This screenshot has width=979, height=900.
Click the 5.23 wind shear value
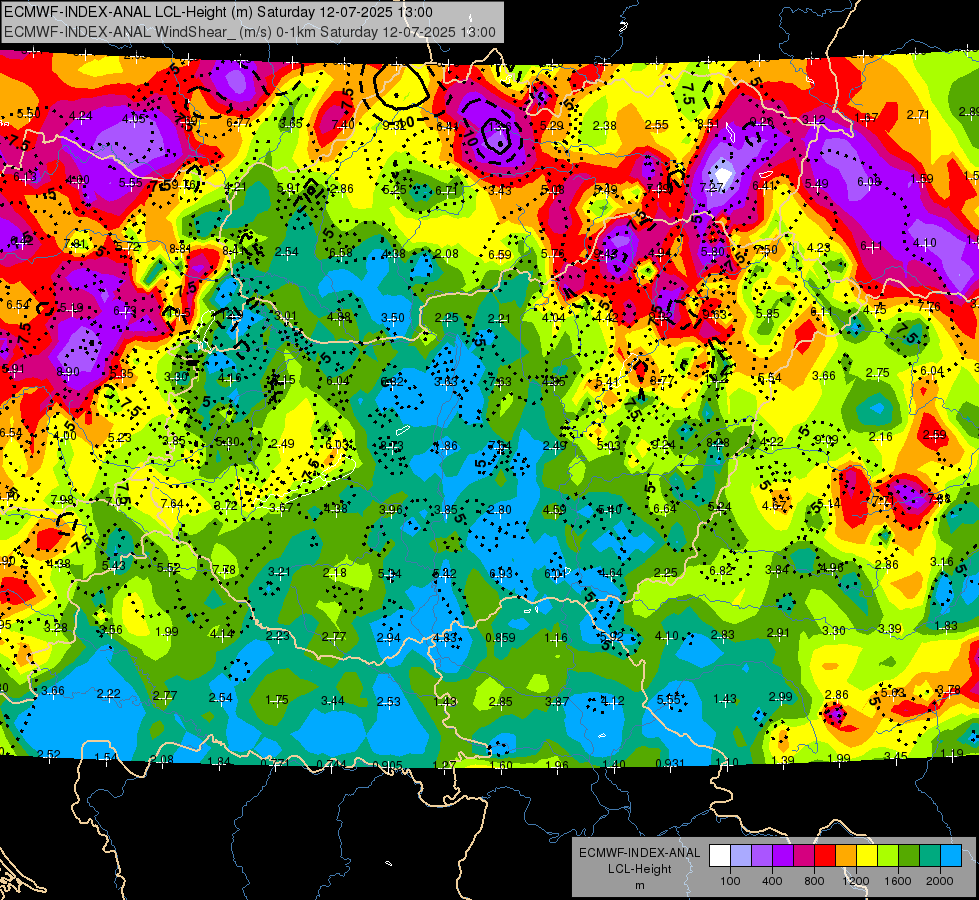click(x=119, y=438)
